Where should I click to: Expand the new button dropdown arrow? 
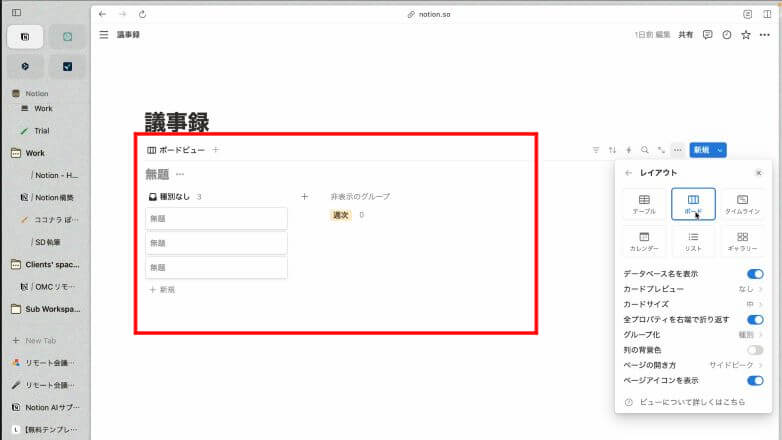pyautogui.click(x=720, y=150)
